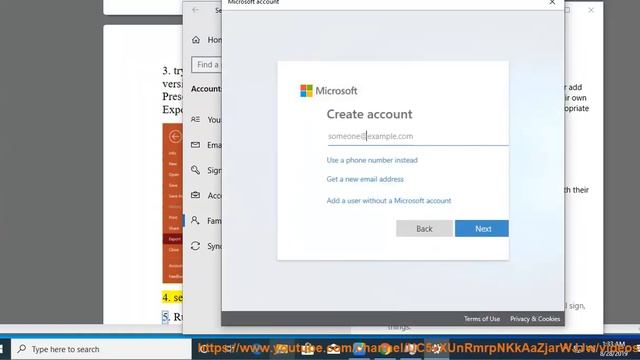Click the Back button in Create account dialog

(x=424, y=229)
